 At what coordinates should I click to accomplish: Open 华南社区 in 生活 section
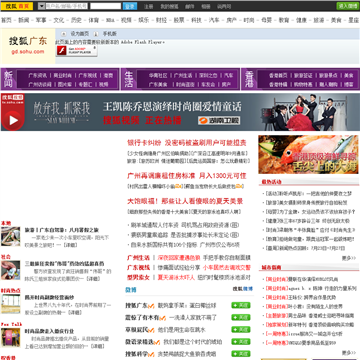(158, 76)
